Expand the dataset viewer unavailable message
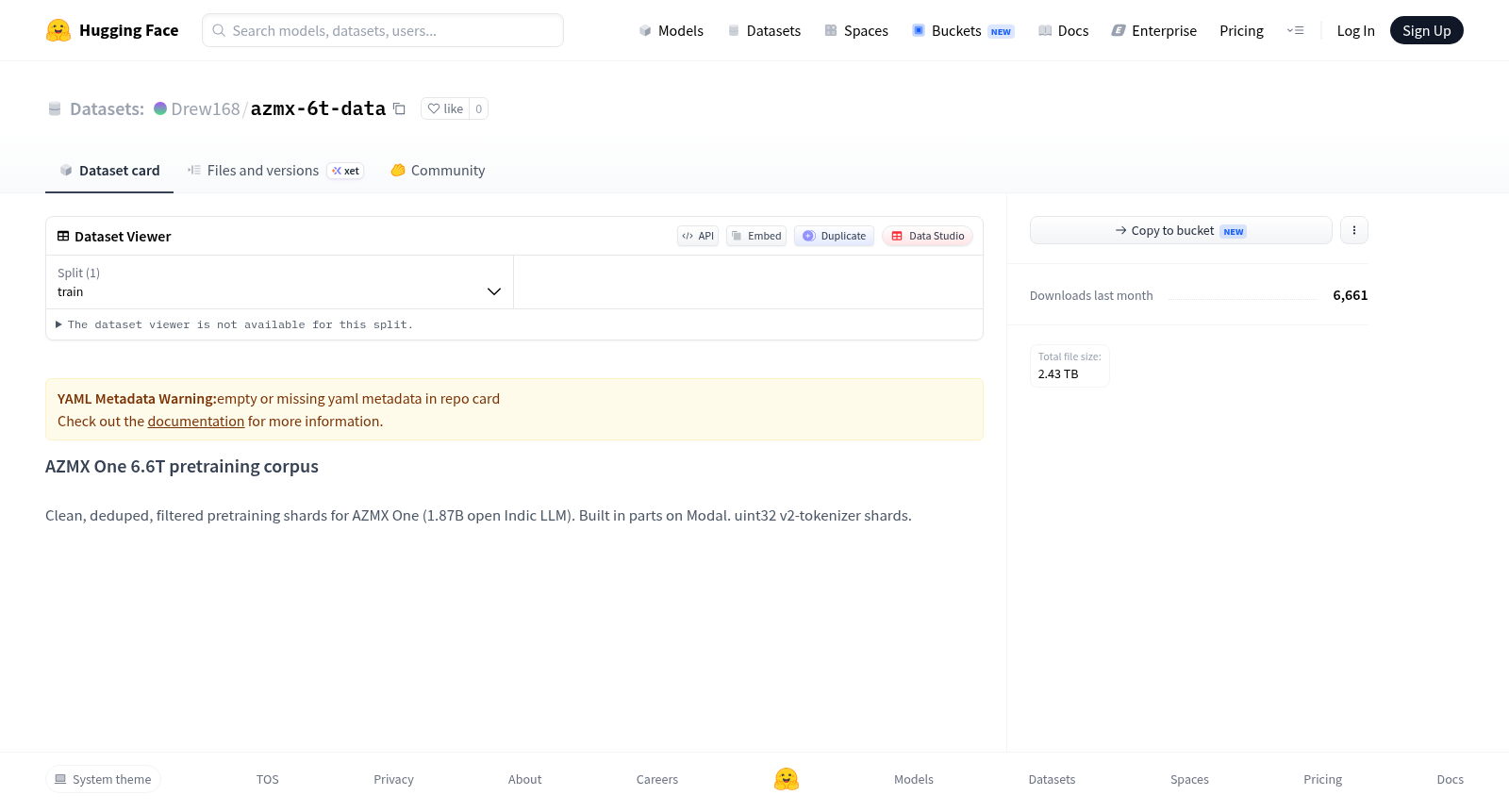The height and width of the screenshot is (812, 1509). (234, 324)
